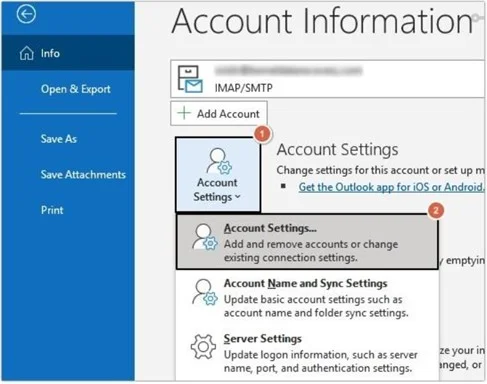Click the Add Account button
Screen dimensions: 487x384
[x=219, y=114]
